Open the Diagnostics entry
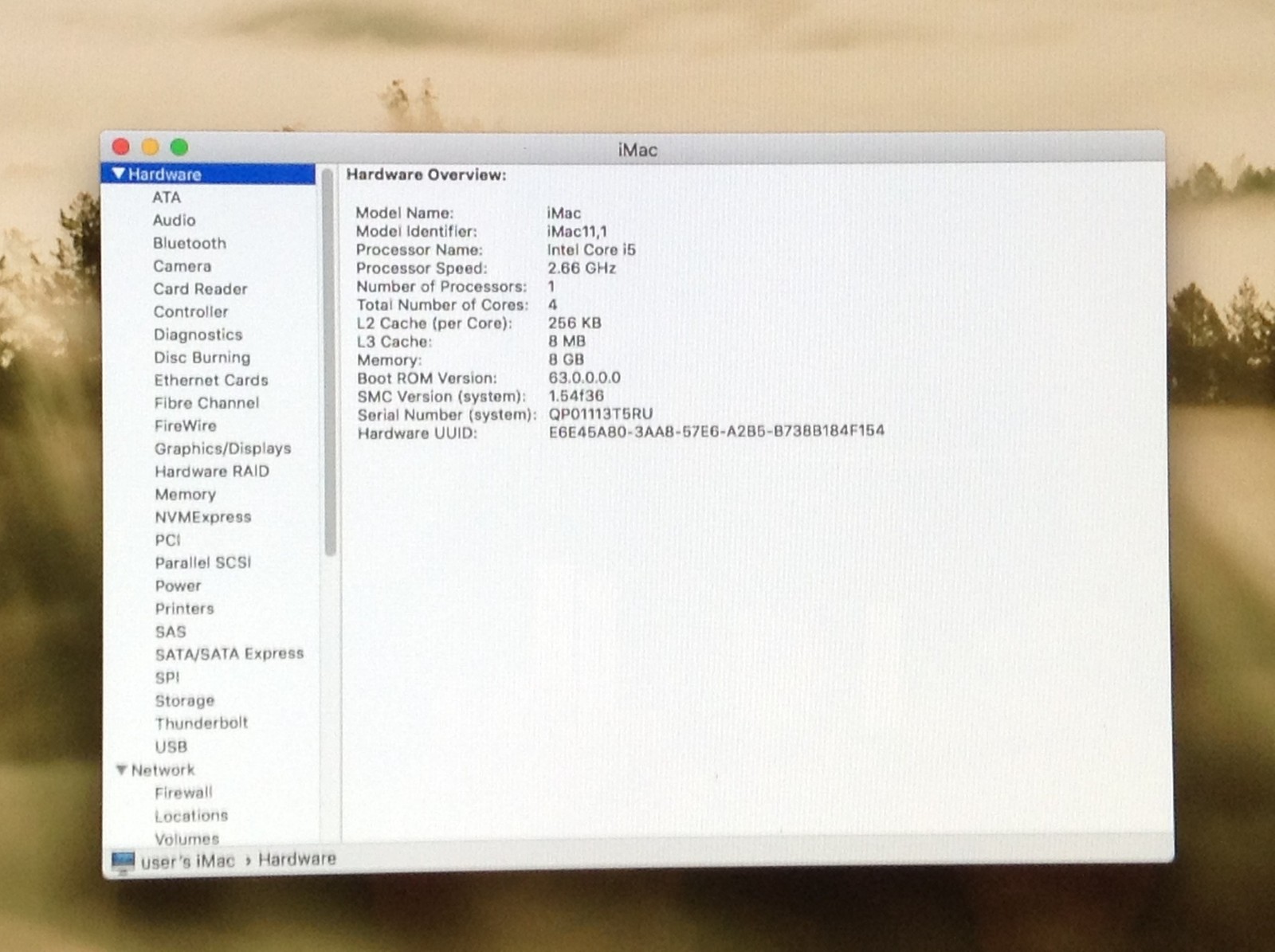 [x=198, y=335]
